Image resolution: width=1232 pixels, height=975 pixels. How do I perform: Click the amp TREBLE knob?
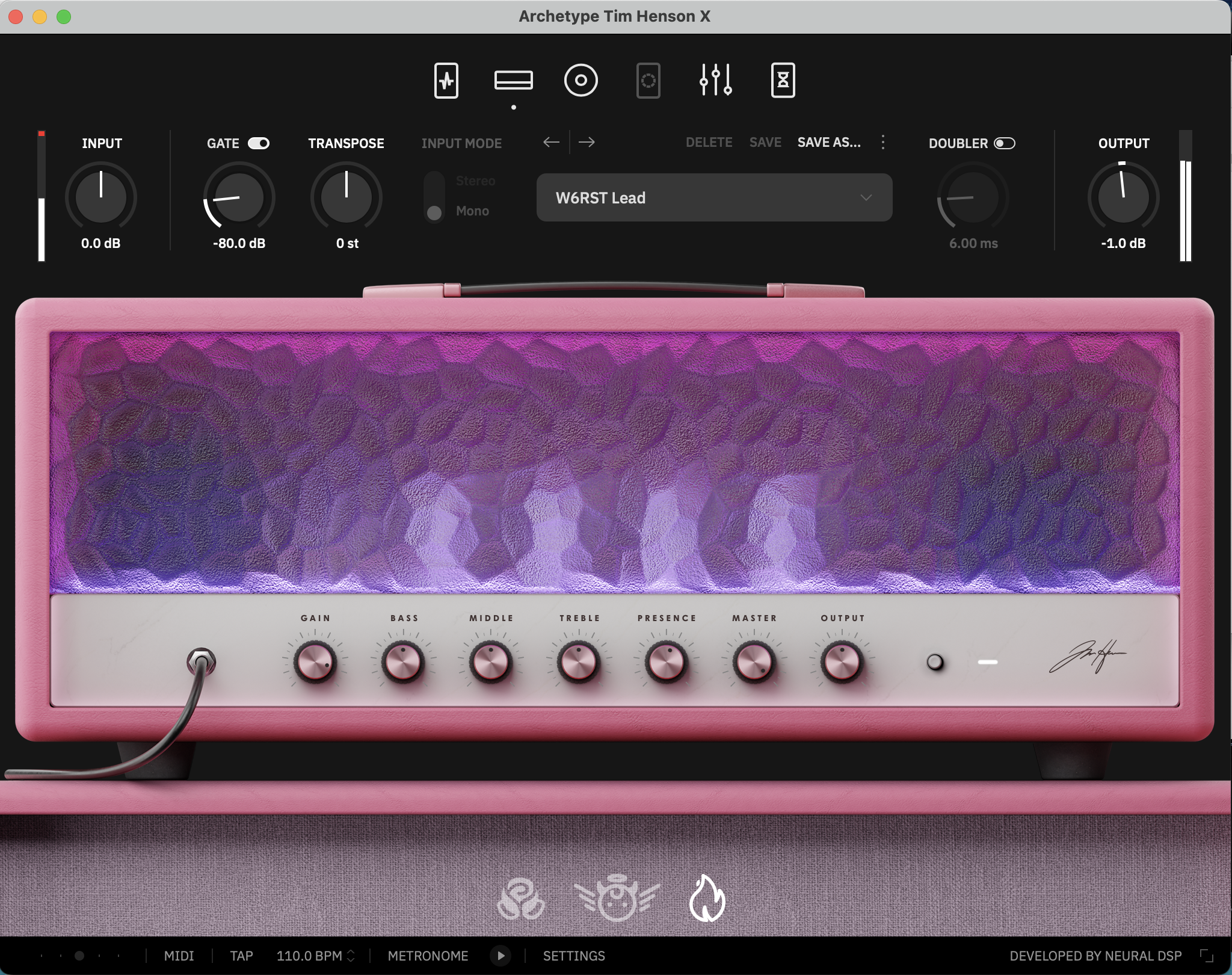[578, 661]
